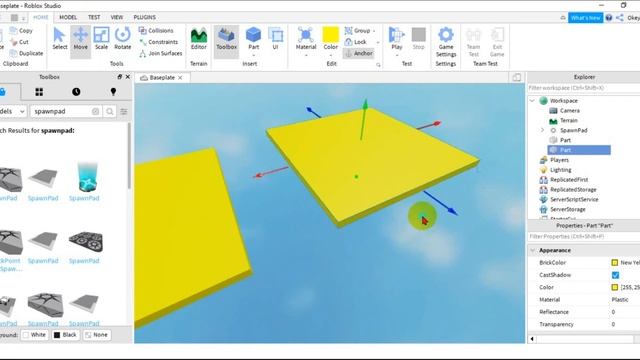Click the Filter Properties field
Image resolution: width=640 pixels, height=360 pixels.
584,236
